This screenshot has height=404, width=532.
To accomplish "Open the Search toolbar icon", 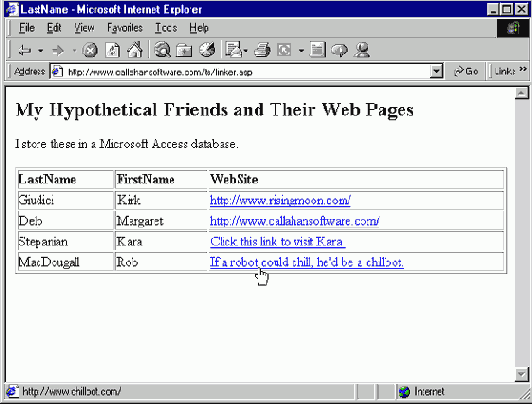I will point(163,50).
